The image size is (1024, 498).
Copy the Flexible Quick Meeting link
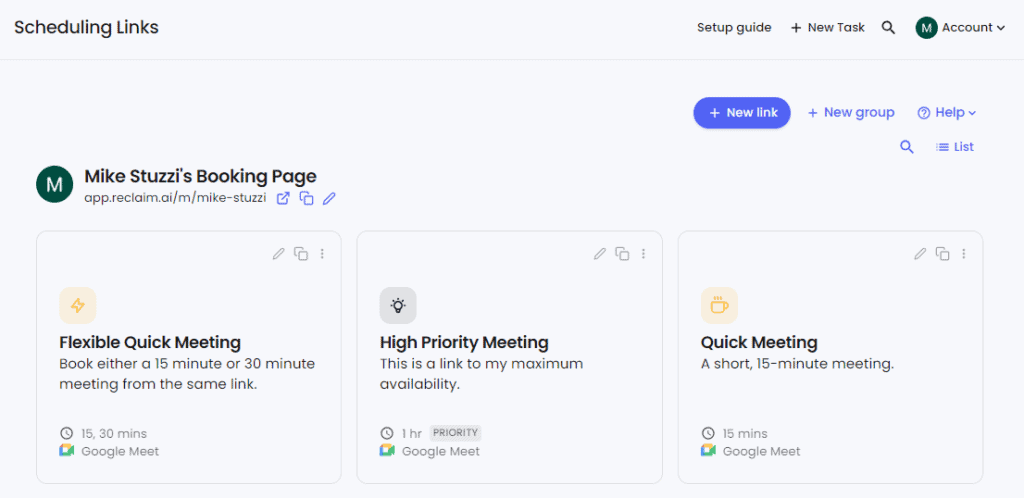pos(301,254)
